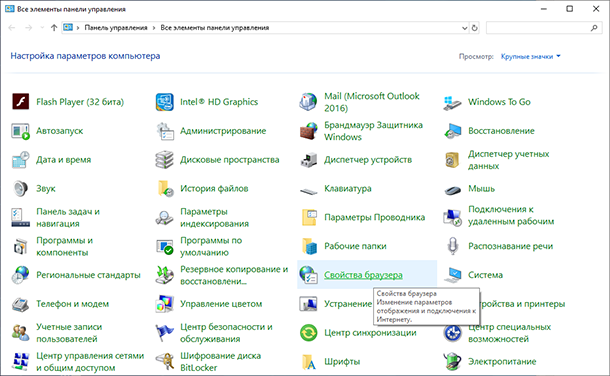Click the search magnifier icon

[x=594, y=28]
